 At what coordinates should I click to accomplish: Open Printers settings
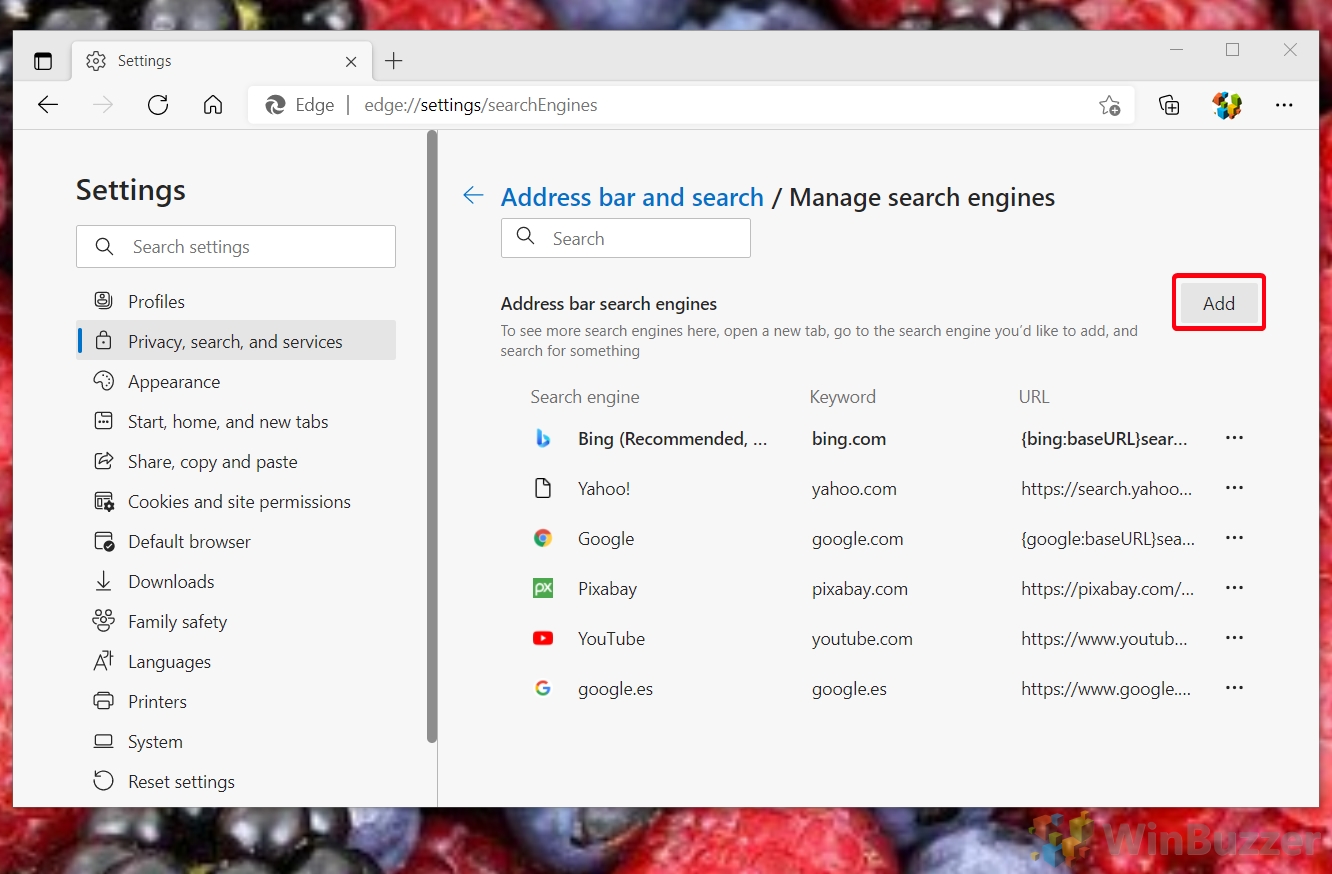(236, 701)
